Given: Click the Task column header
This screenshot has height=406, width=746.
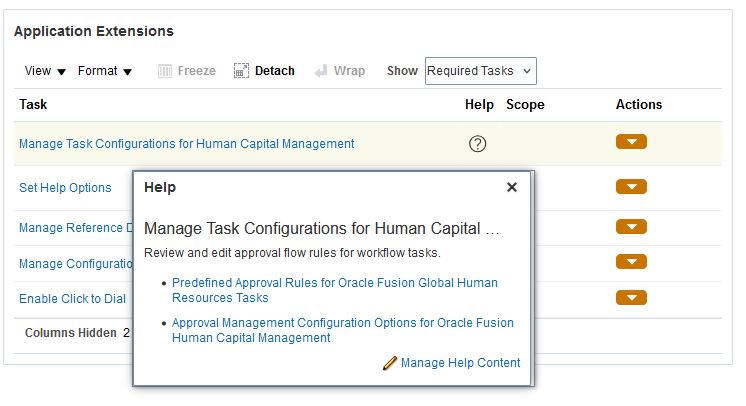Looking at the screenshot, I should click(x=33, y=104).
